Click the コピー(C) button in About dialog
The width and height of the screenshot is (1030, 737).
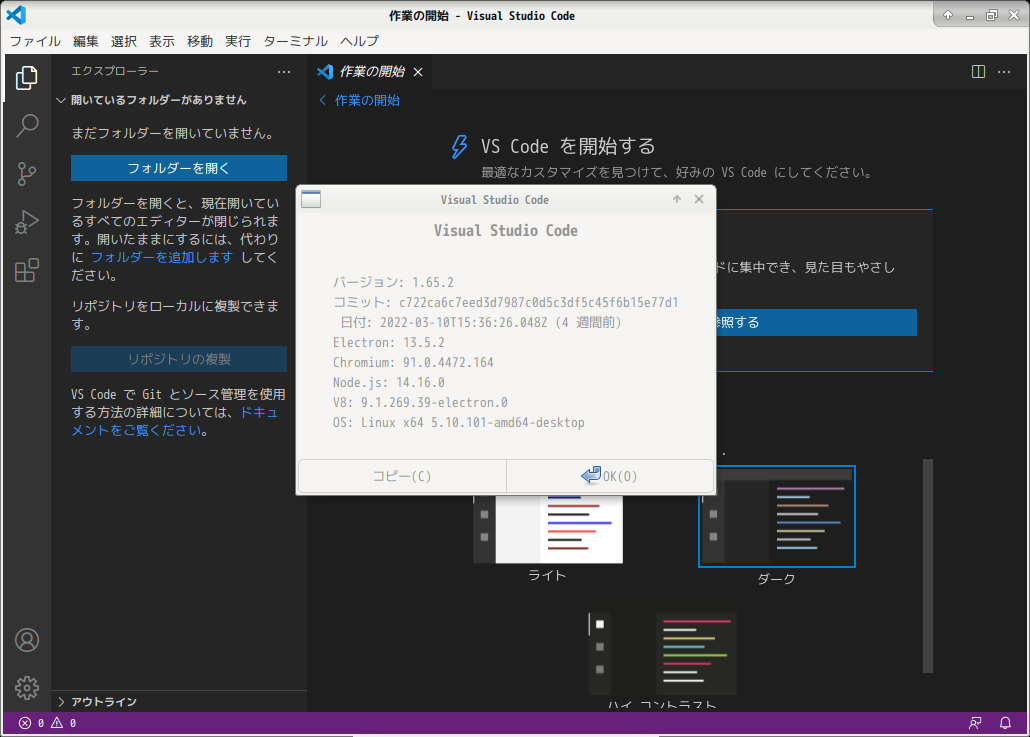pyautogui.click(x=402, y=476)
